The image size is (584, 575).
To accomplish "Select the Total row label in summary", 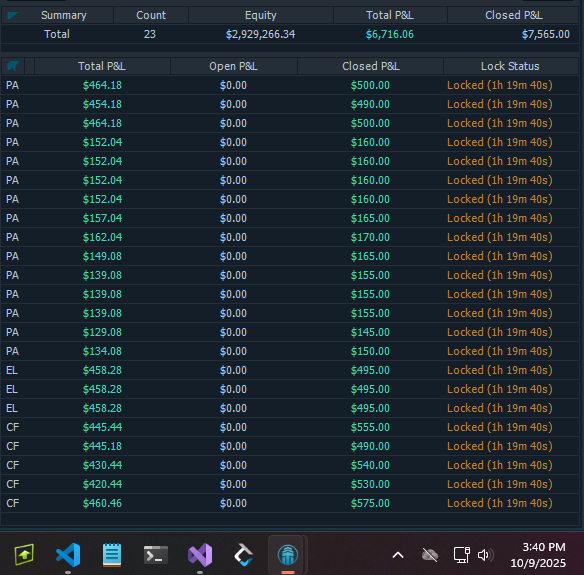I will click(x=57, y=34).
